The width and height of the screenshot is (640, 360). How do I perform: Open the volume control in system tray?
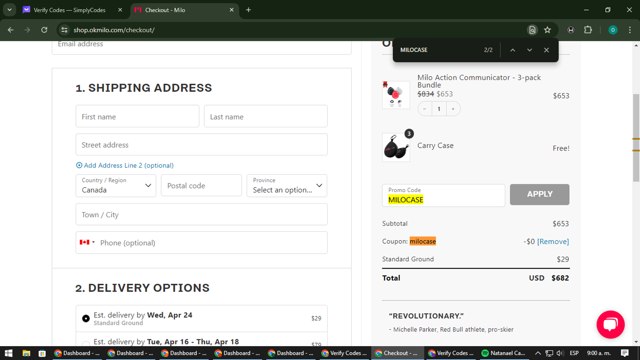click(560, 353)
